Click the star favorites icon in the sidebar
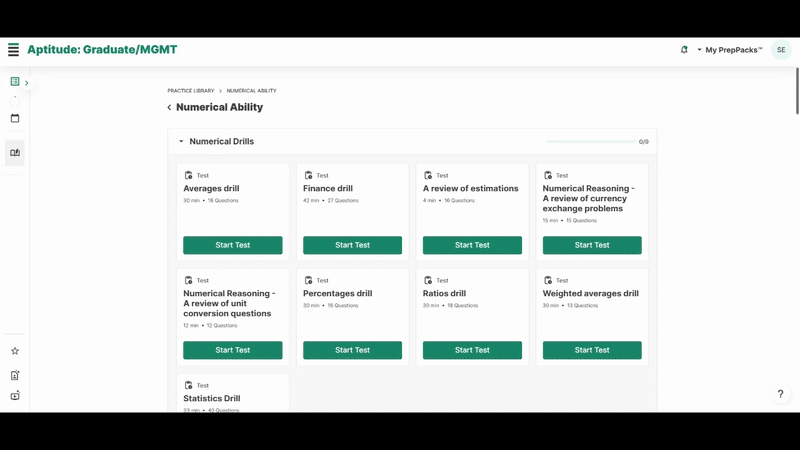 pos(15,351)
